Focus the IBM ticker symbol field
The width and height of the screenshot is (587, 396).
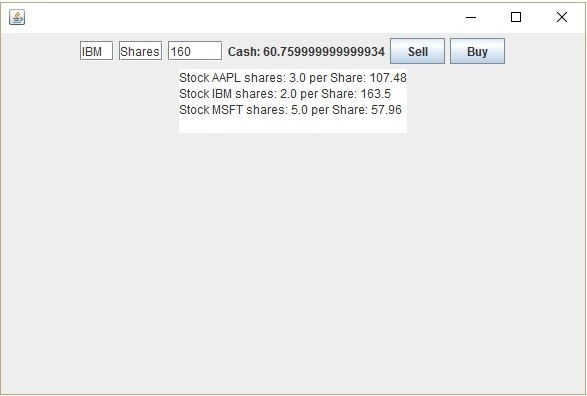coord(96,51)
